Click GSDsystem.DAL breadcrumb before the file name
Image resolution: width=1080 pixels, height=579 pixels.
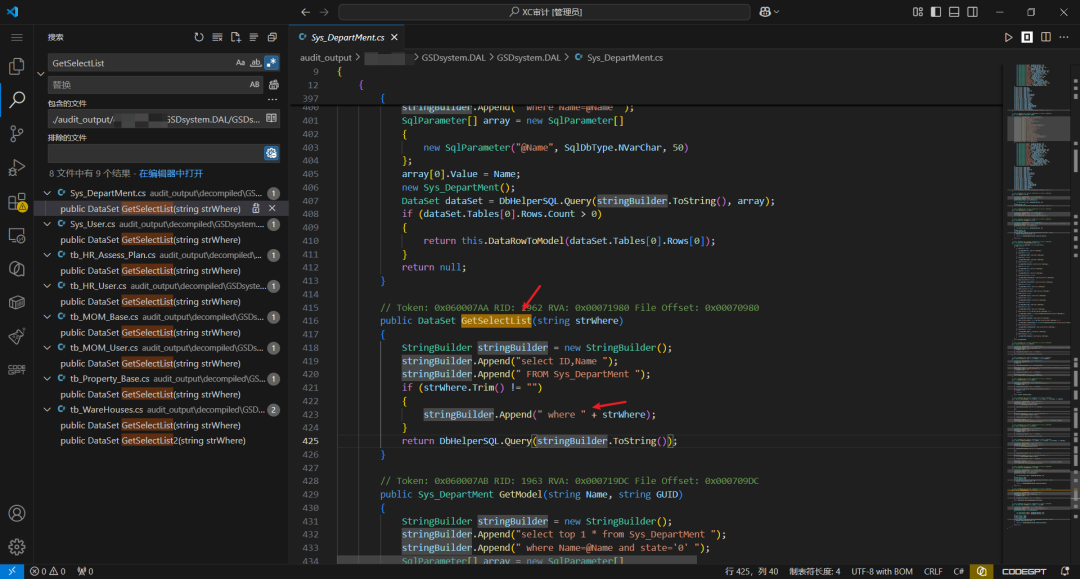click(528, 58)
